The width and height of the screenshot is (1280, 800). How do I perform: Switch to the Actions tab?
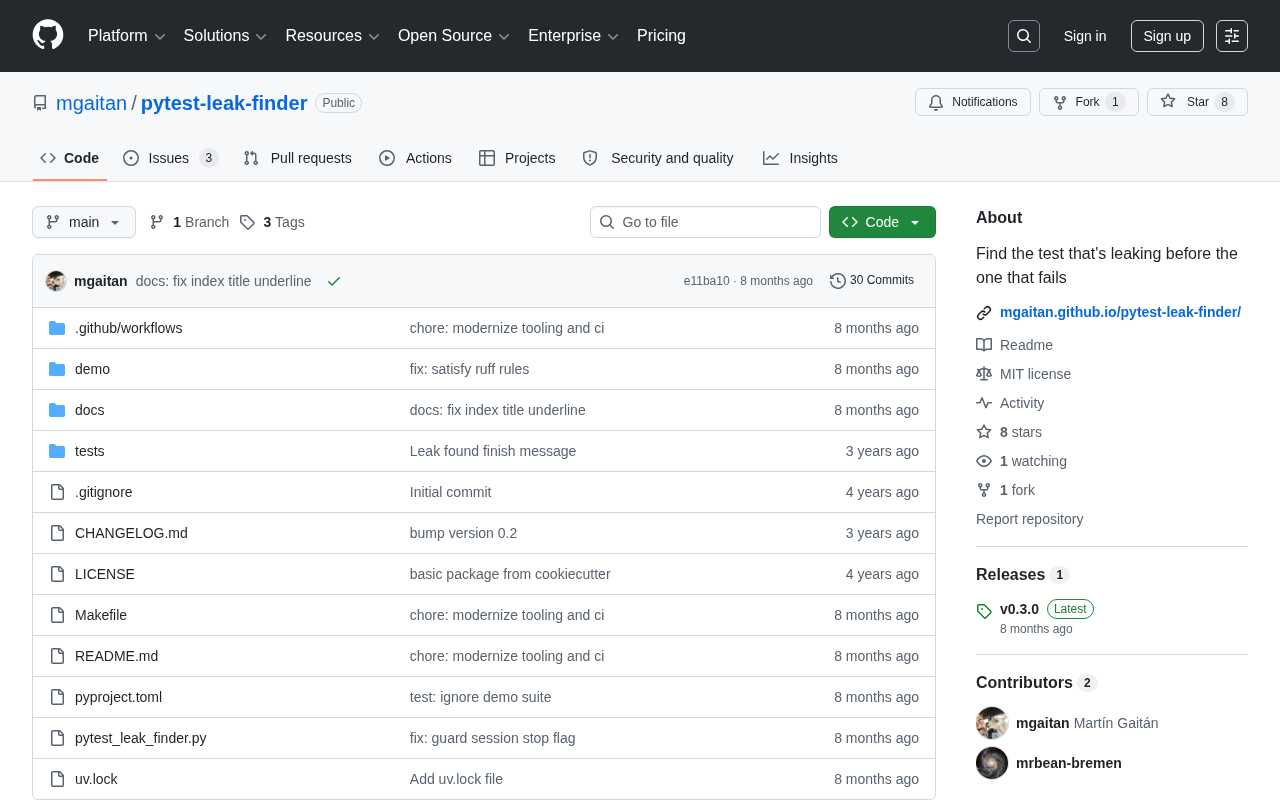tap(415, 158)
